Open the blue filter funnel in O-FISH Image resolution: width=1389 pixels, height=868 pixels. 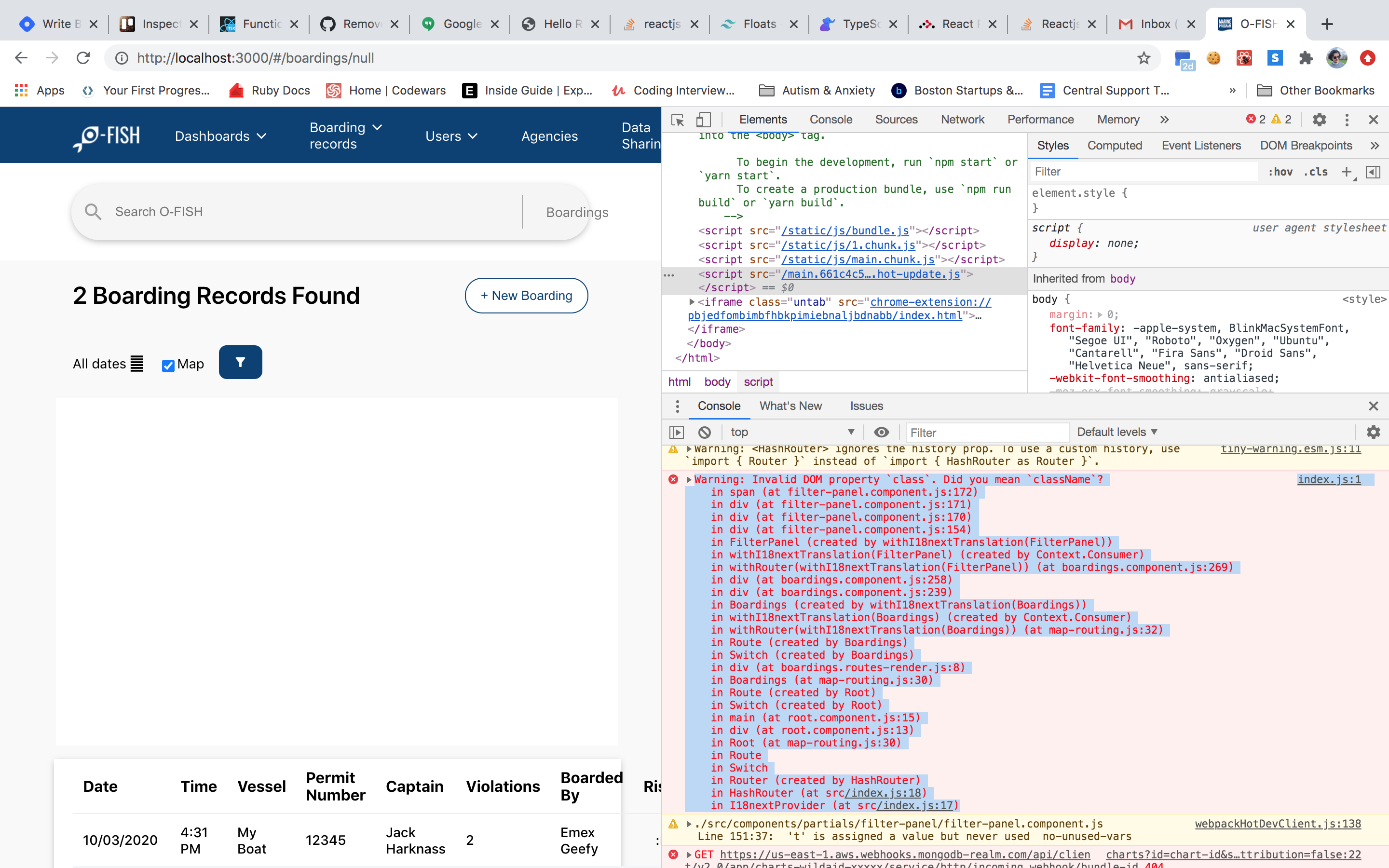(241, 362)
